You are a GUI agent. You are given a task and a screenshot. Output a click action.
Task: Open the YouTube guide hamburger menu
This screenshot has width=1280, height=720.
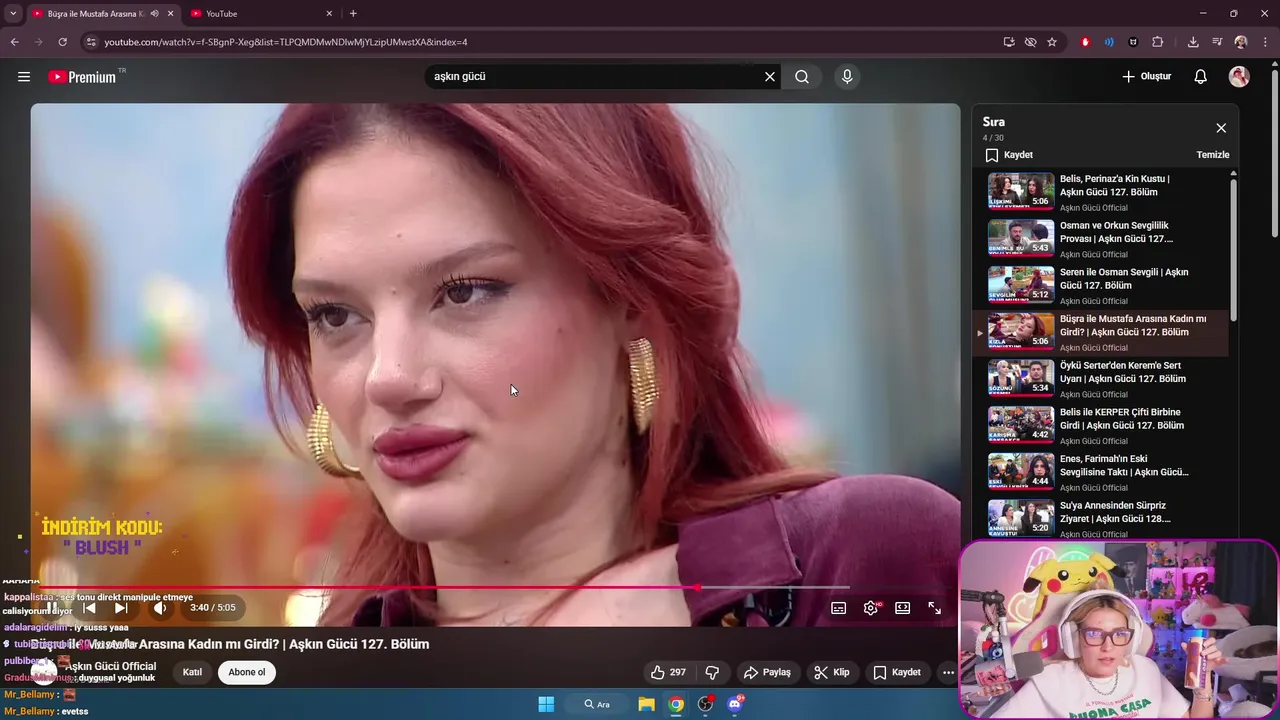click(x=24, y=77)
